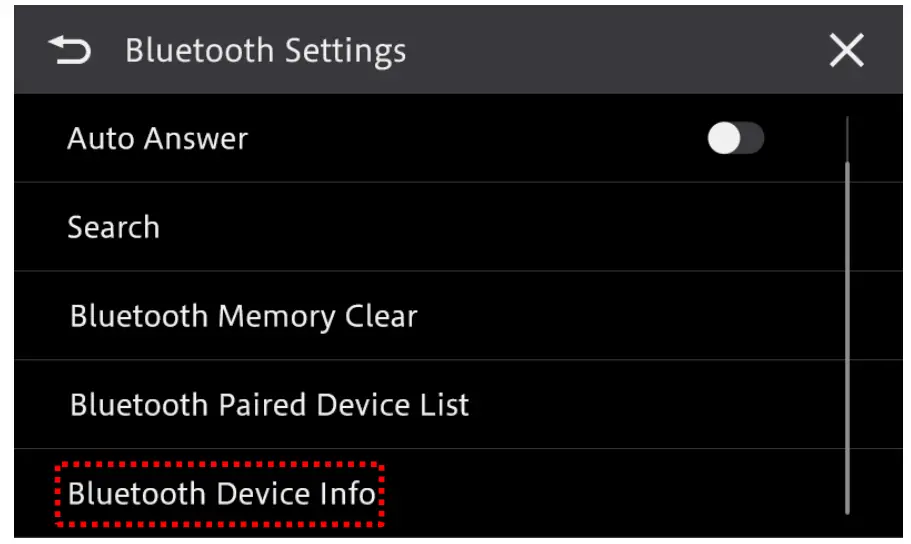Viewport: 911px width, 544px height.
Task: Tap the Auto Answer label
Action: click(157, 139)
